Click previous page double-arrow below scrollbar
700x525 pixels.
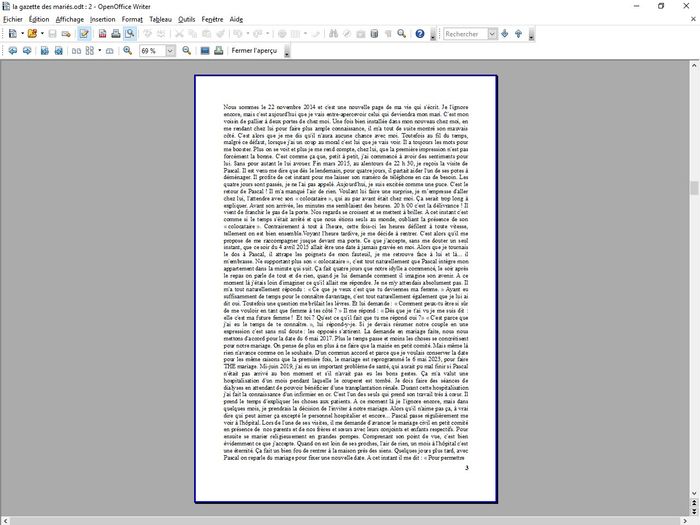pyautogui.click(x=694, y=503)
